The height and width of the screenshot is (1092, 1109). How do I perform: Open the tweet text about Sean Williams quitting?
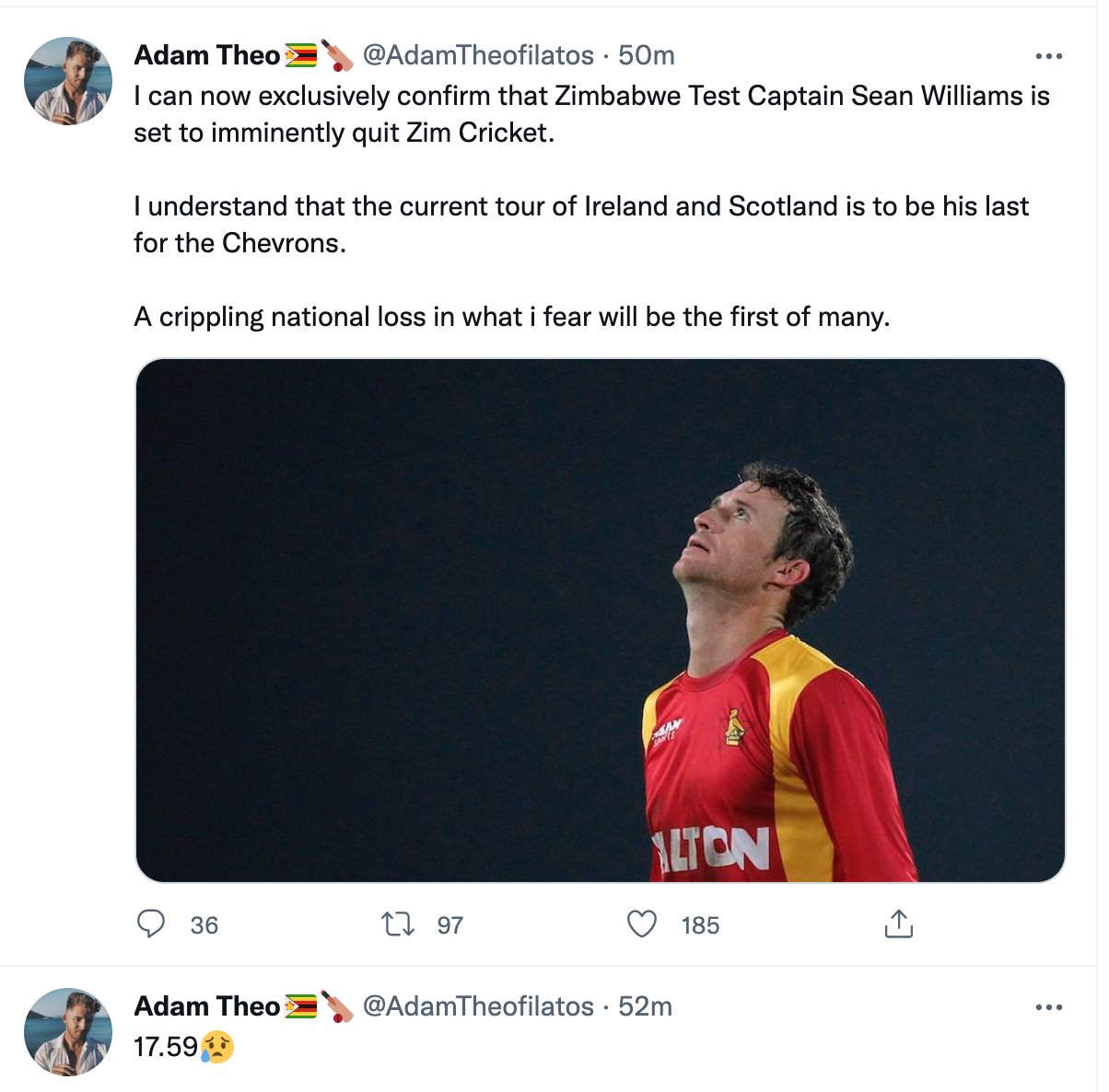pos(592,206)
